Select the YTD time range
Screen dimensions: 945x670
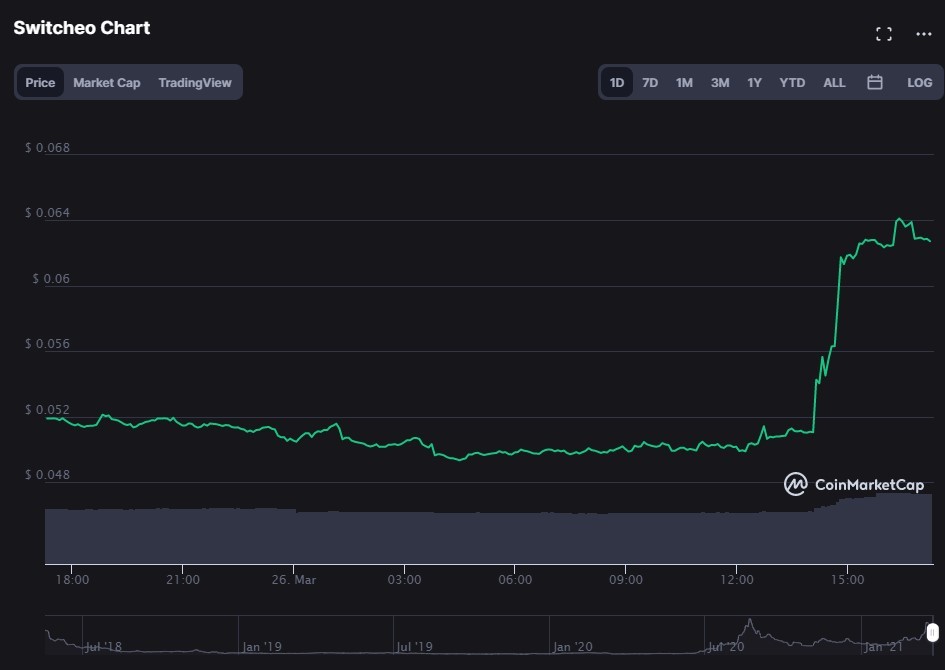click(792, 83)
